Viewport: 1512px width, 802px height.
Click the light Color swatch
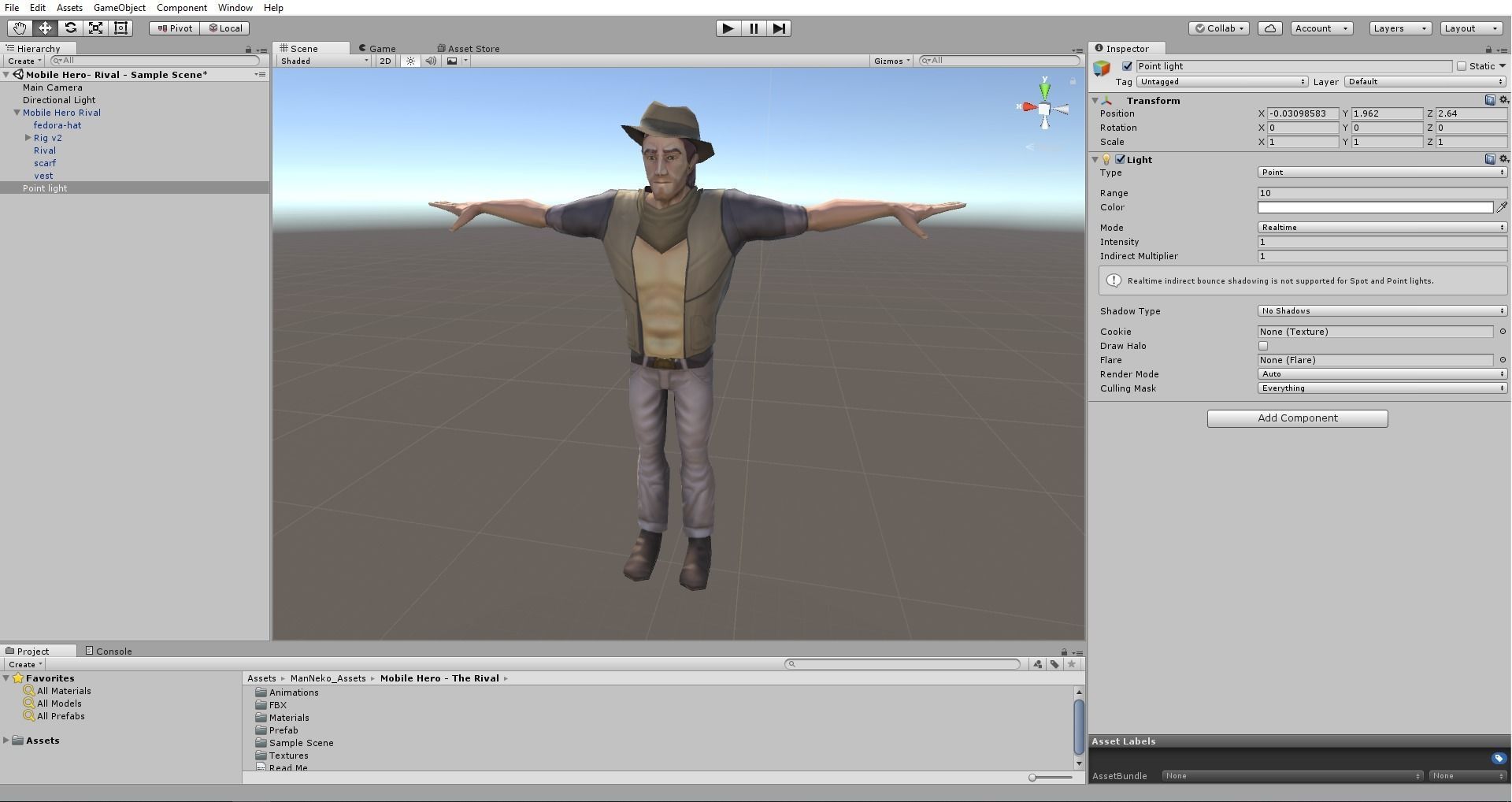[1375, 207]
